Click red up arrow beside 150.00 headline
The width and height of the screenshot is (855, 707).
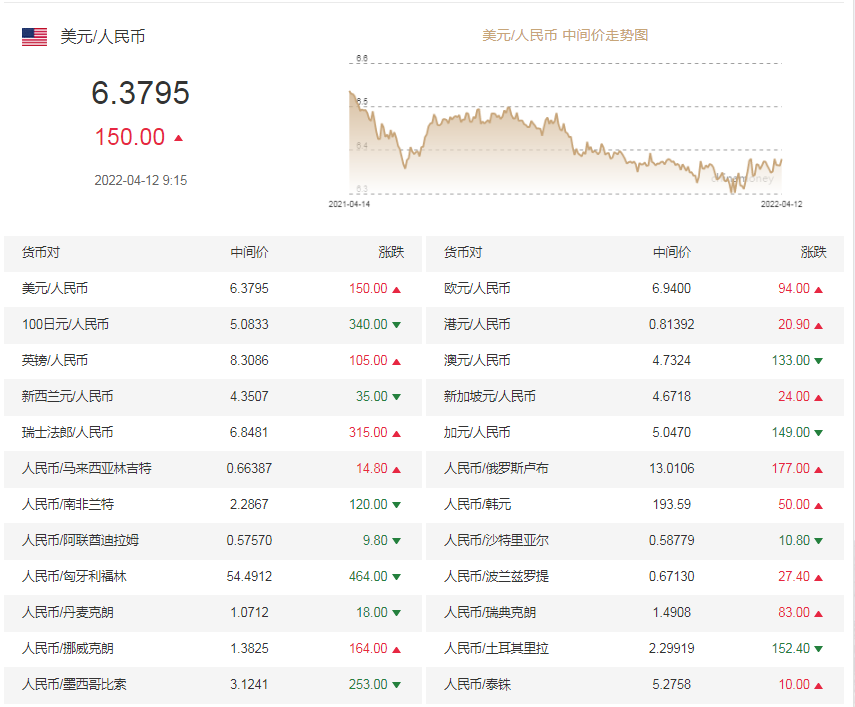(179, 138)
